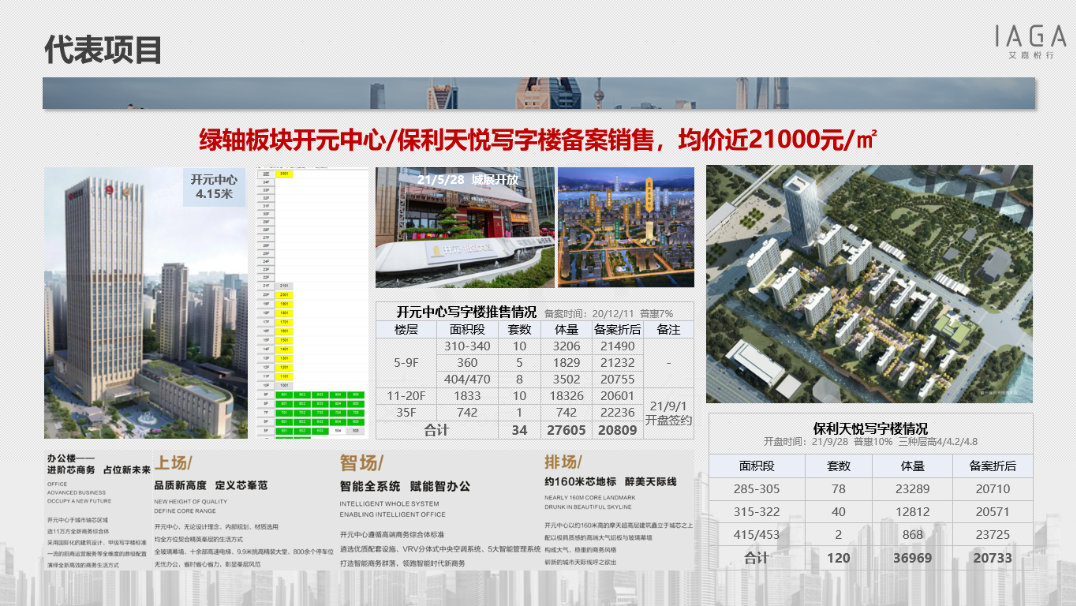Select the IAGA logo in the corner
Viewport: 1076px width, 606px height.
point(1031,41)
